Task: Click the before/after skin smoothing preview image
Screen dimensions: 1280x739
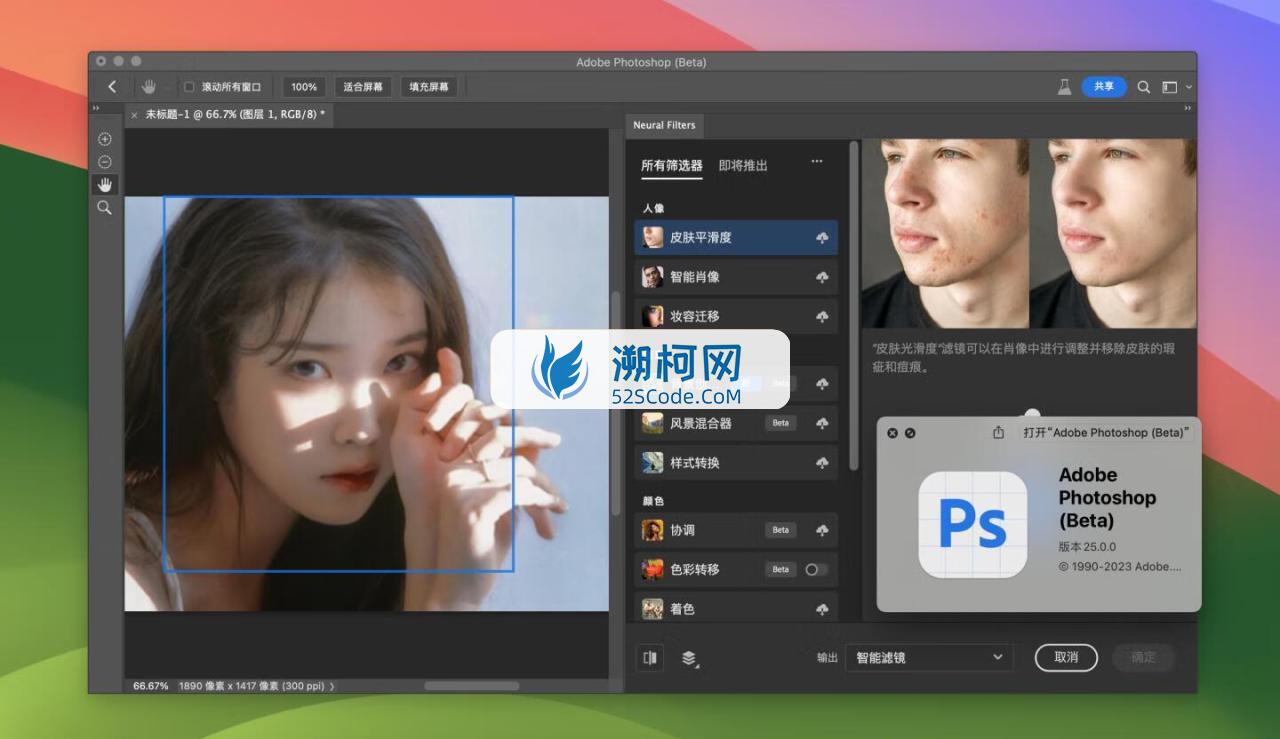Action: tap(1029, 234)
